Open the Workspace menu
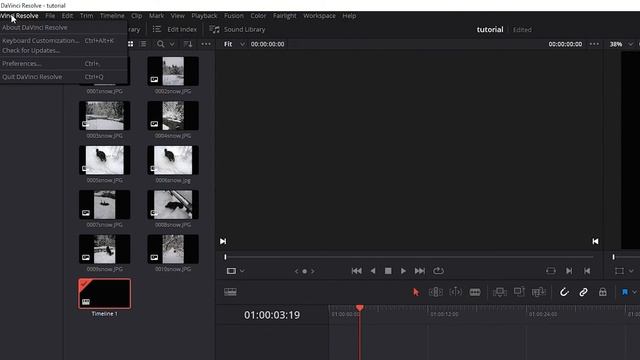This screenshot has height=360, width=640. point(319,16)
